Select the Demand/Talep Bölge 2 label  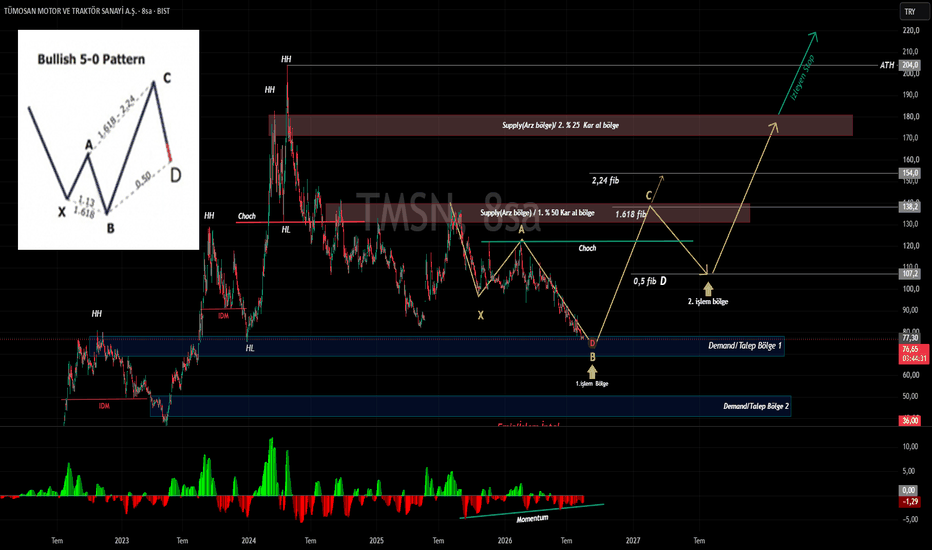pyautogui.click(x=756, y=406)
